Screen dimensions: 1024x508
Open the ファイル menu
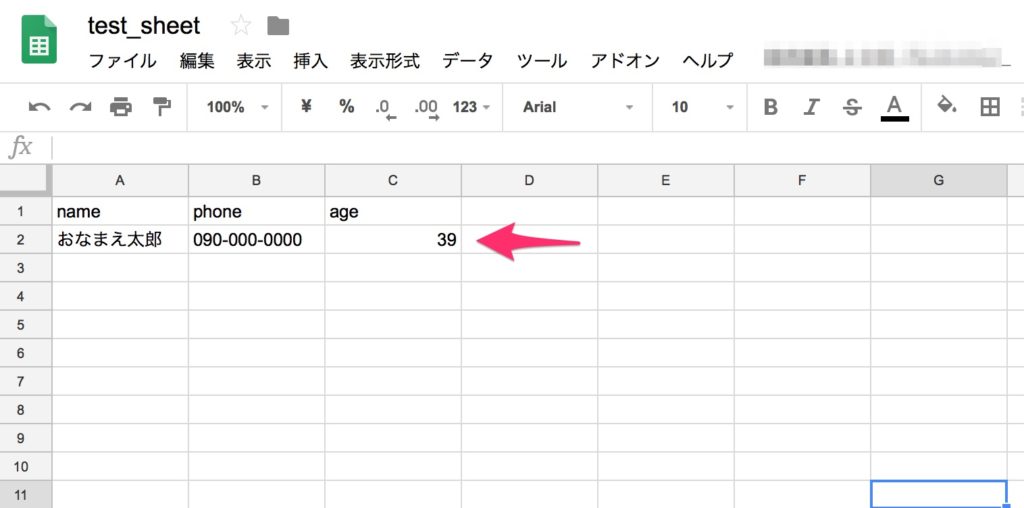(x=122, y=61)
